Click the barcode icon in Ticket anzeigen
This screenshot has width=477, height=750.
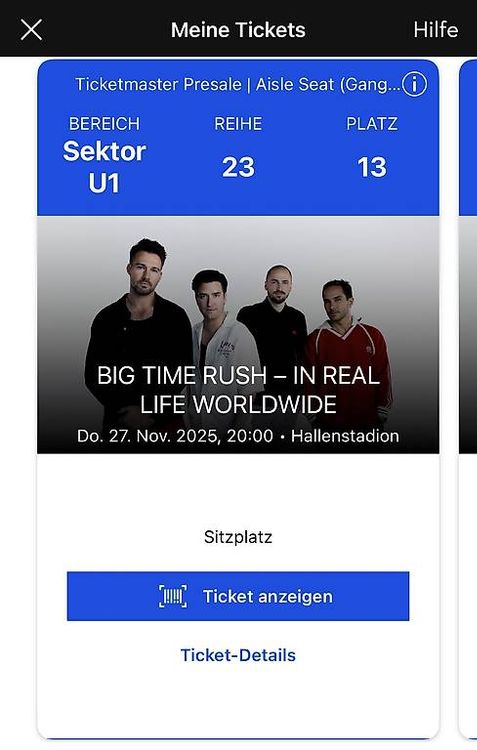click(173, 596)
